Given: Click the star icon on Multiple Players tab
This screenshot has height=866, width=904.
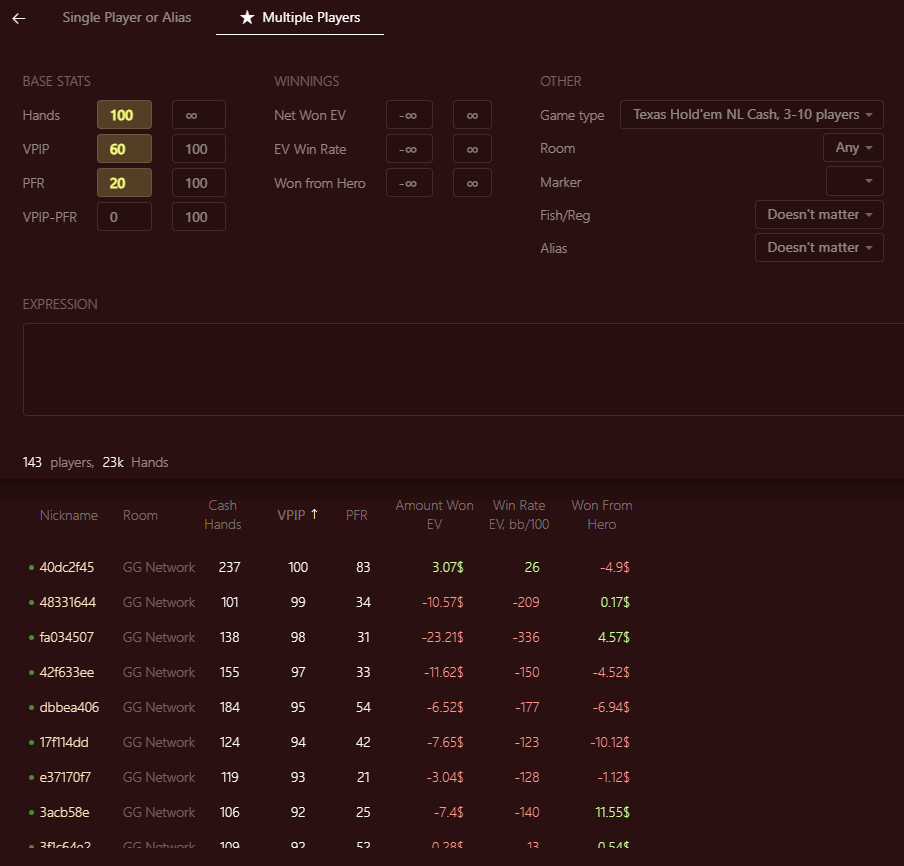Looking at the screenshot, I should 247,17.
